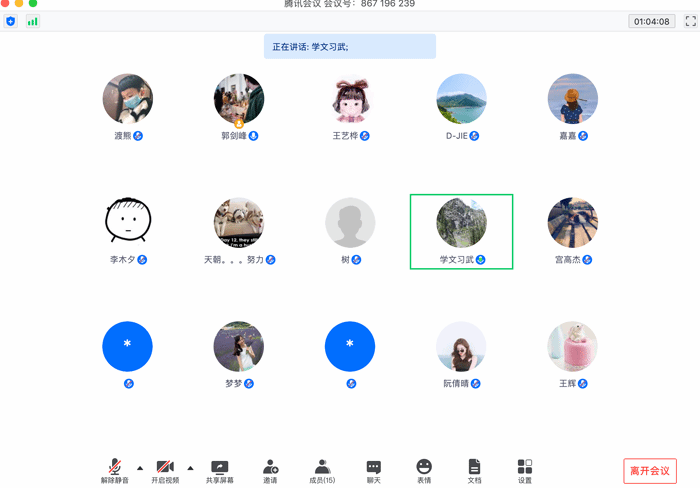Open Share Screen (共享屏幕)
This screenshot has width=700, height=488.
point(220,471)
